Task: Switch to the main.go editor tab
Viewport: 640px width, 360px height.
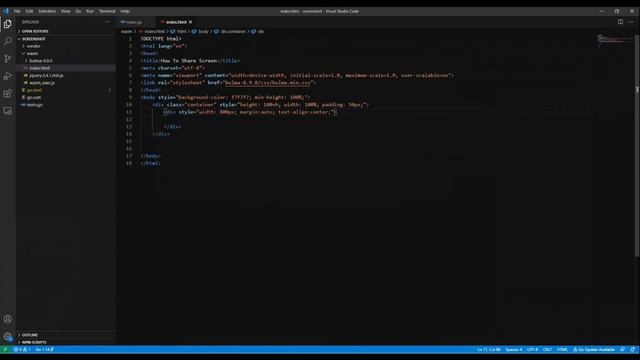Action: coord(136,22)
